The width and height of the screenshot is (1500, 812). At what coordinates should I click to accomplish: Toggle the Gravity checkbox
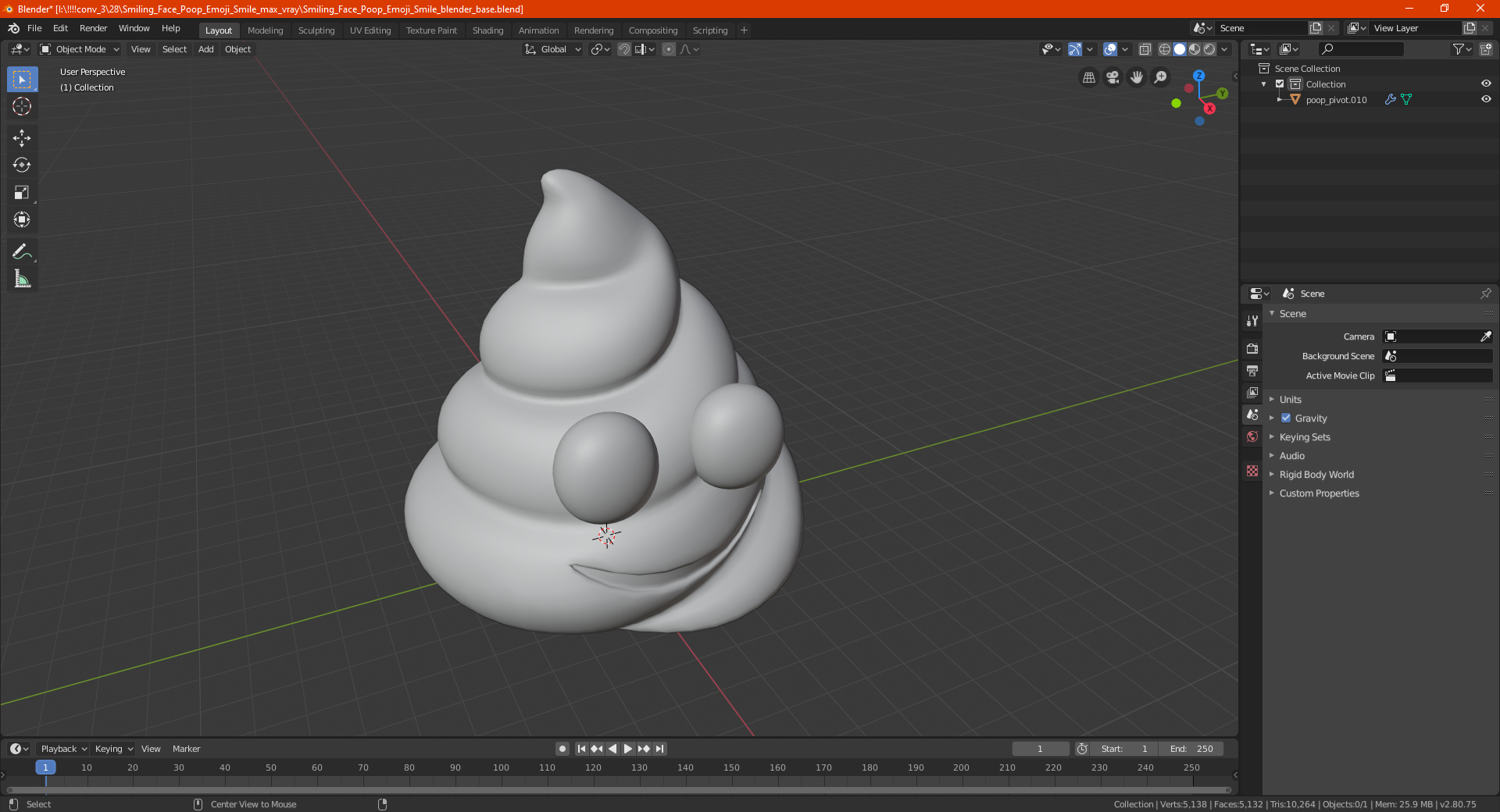coord(1285,418)
